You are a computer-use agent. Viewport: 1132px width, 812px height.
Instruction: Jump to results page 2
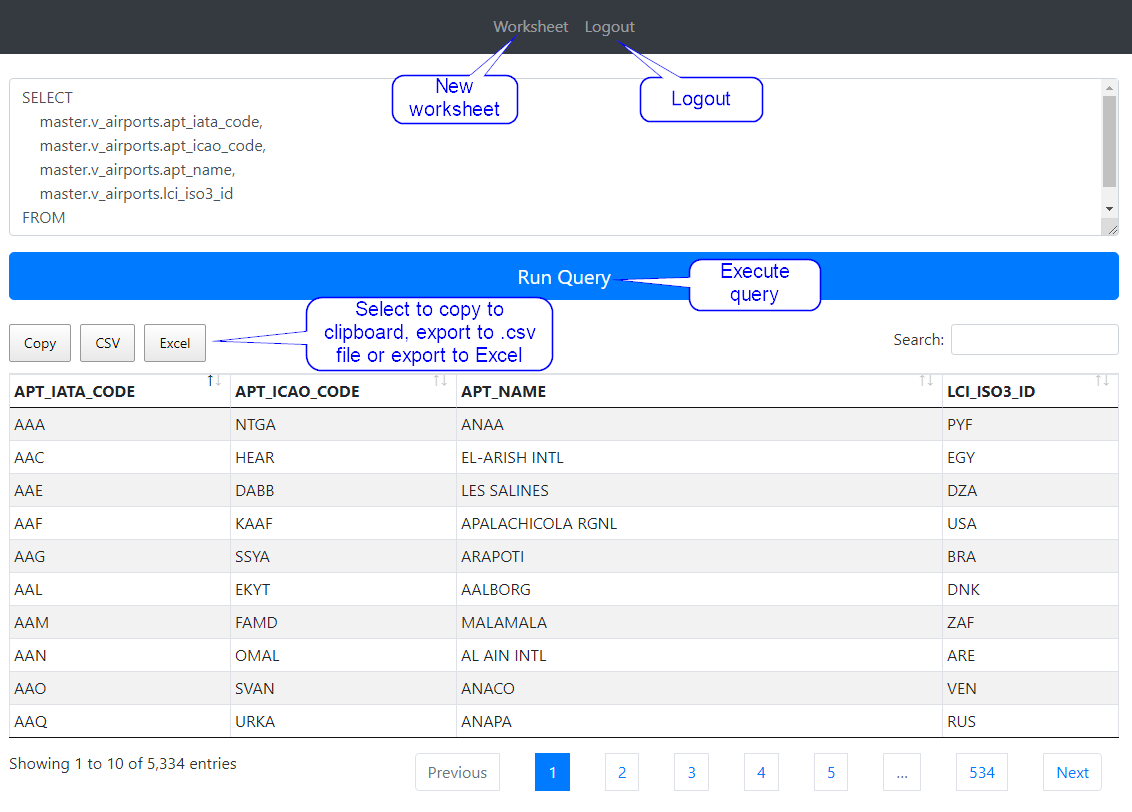(x=622, y=772)
